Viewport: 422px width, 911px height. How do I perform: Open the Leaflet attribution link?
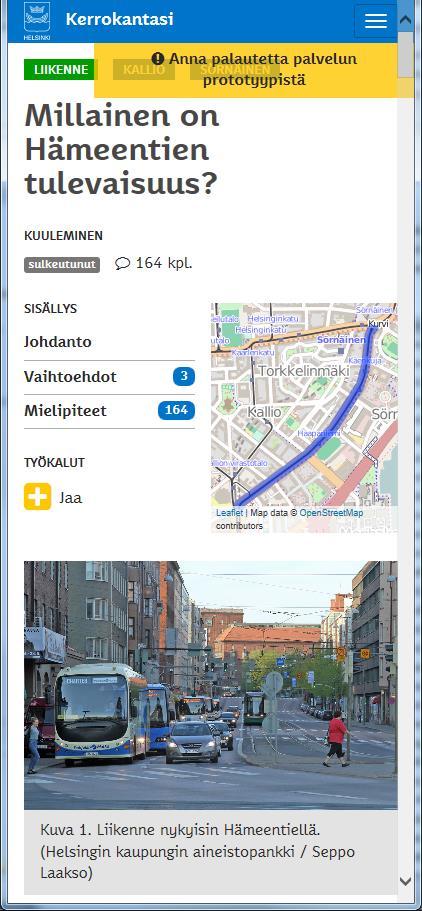coord(230,513)
